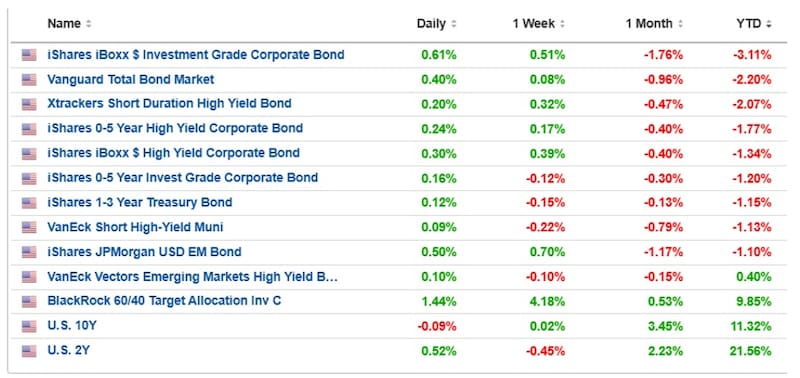The image size is (800, 378).
Task: Sort by Daily column arrows
Action: click(454, 24)
